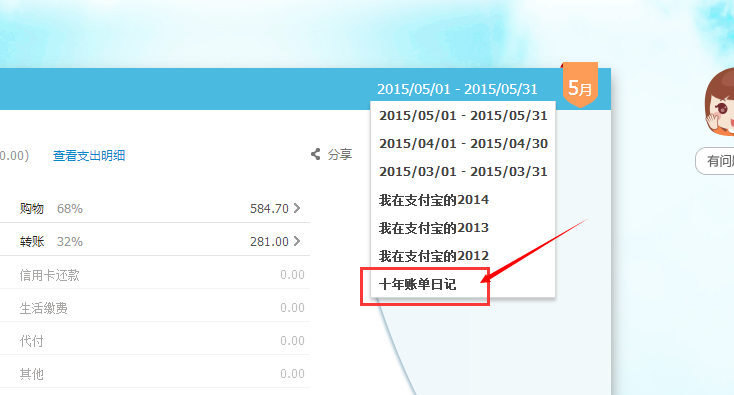Image resolution: width=734 pixels, height=395 pixels.
Task: Click the 代付 category row
Action: (155, 341)
